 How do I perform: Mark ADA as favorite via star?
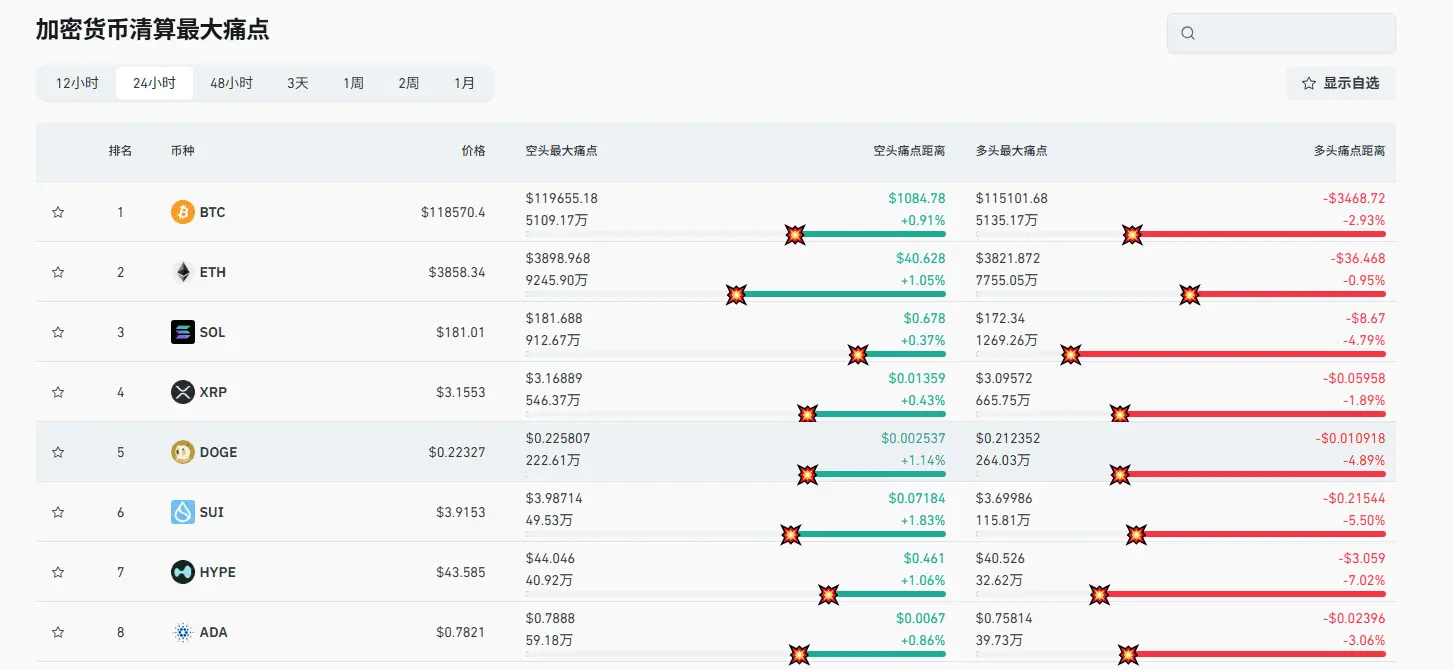pos(58,632)
